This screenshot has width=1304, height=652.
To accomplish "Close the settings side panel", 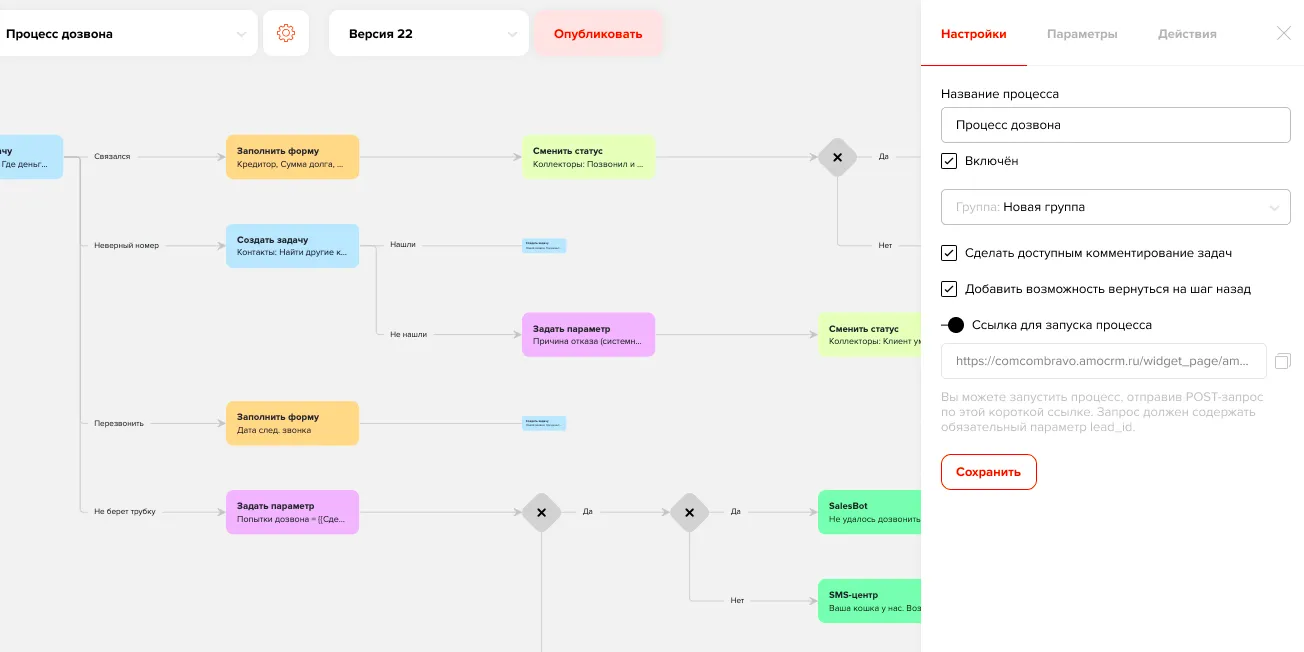I will tap(1284, 33).
